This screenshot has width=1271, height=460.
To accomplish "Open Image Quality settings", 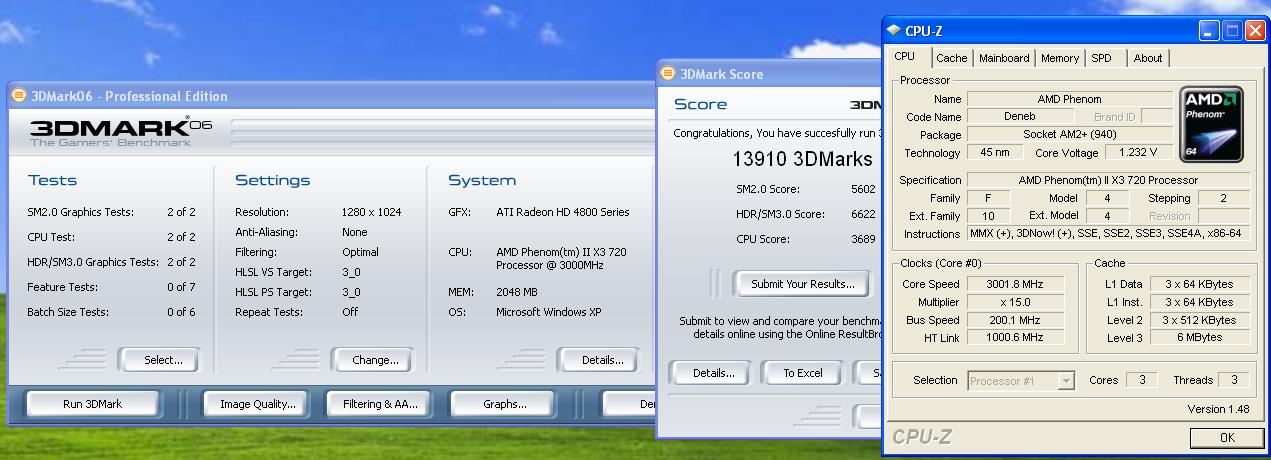I will point(250,404).
